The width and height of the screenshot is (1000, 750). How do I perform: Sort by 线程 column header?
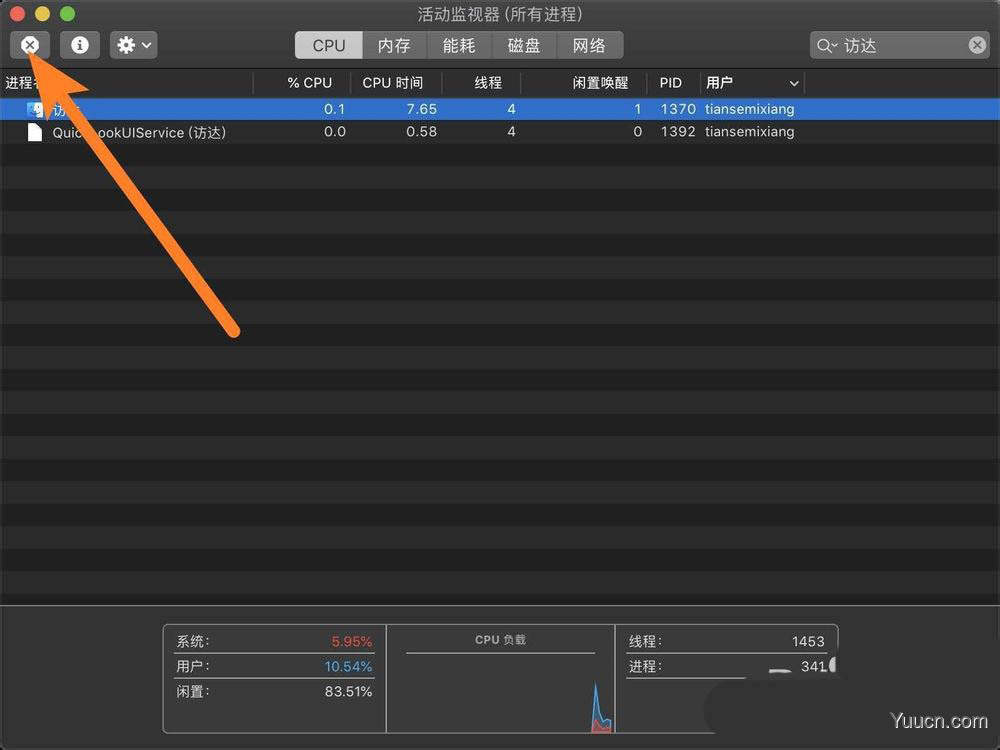point(488,83)
